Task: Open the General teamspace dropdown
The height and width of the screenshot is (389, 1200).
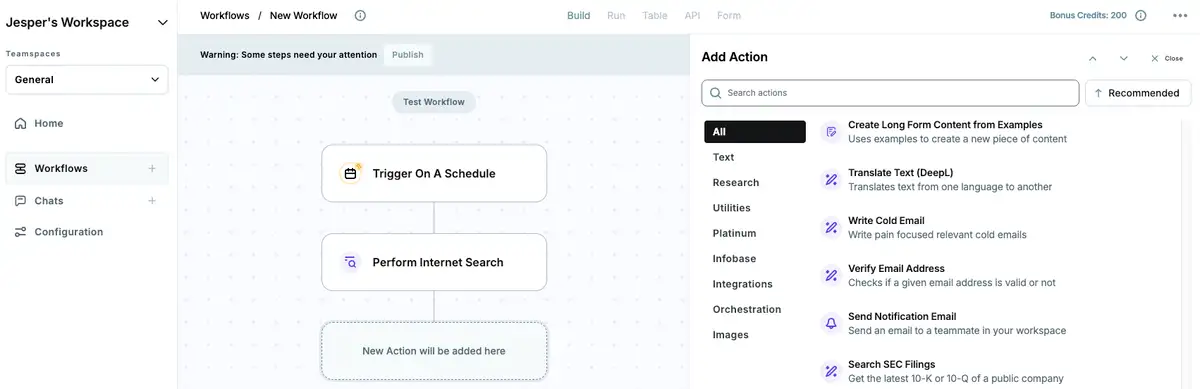Action: click(x=87, y=79)
